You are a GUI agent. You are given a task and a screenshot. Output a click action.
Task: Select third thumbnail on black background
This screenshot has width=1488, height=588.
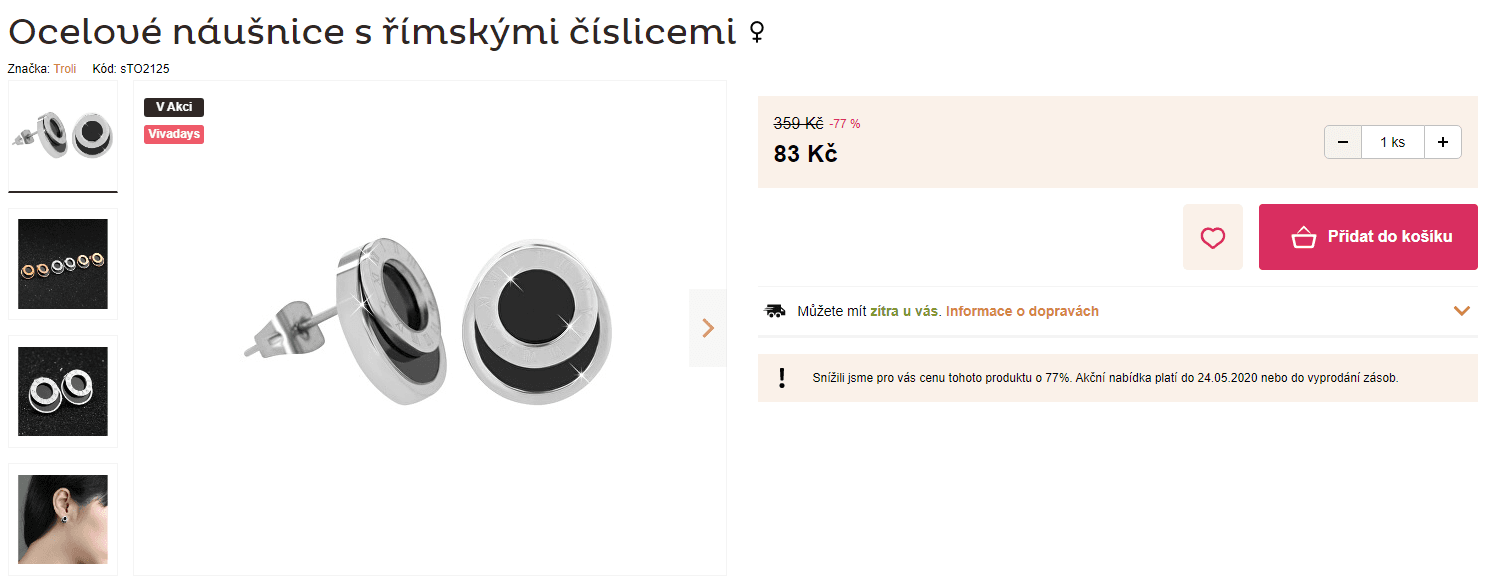(x=63, y=391)
